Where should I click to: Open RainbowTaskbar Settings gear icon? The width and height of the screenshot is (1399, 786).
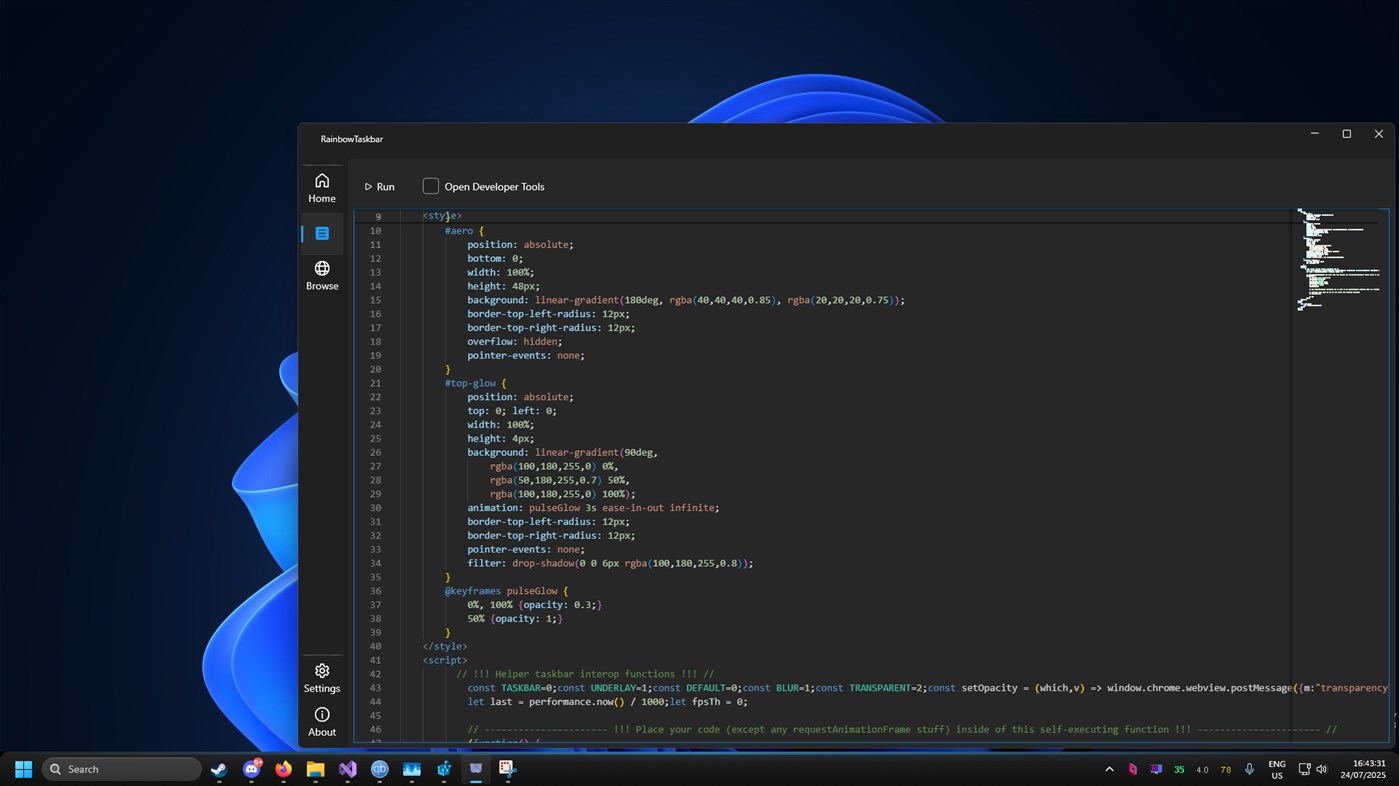pos(321,679)
